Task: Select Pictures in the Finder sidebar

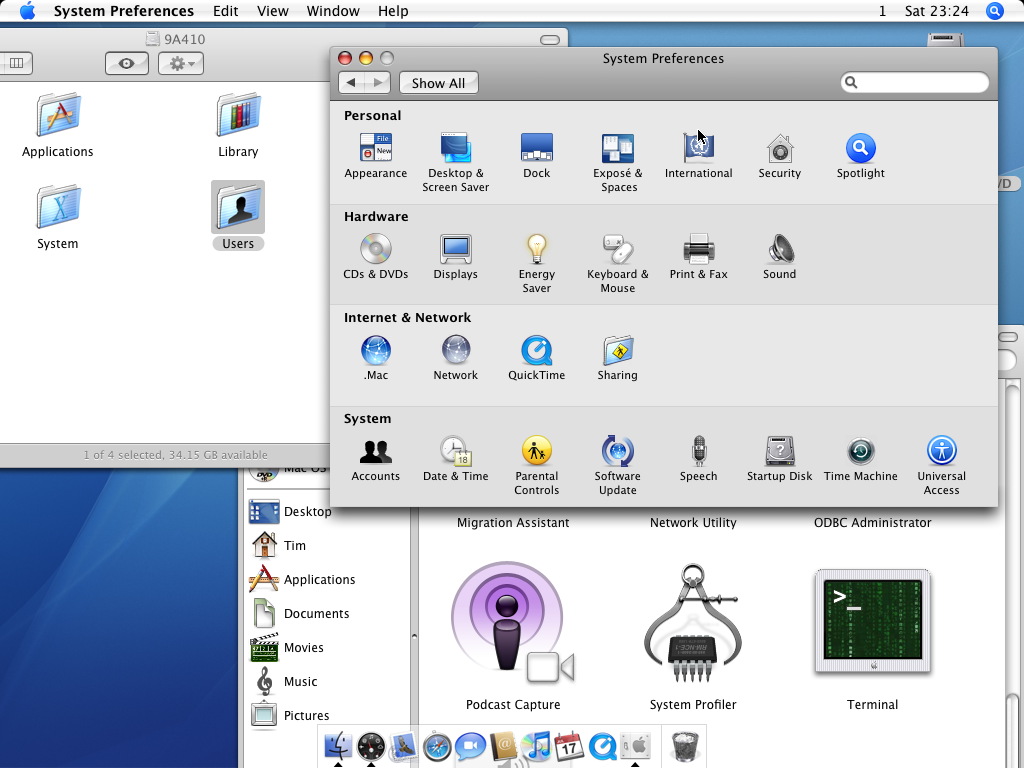Action: coord(291,715)
